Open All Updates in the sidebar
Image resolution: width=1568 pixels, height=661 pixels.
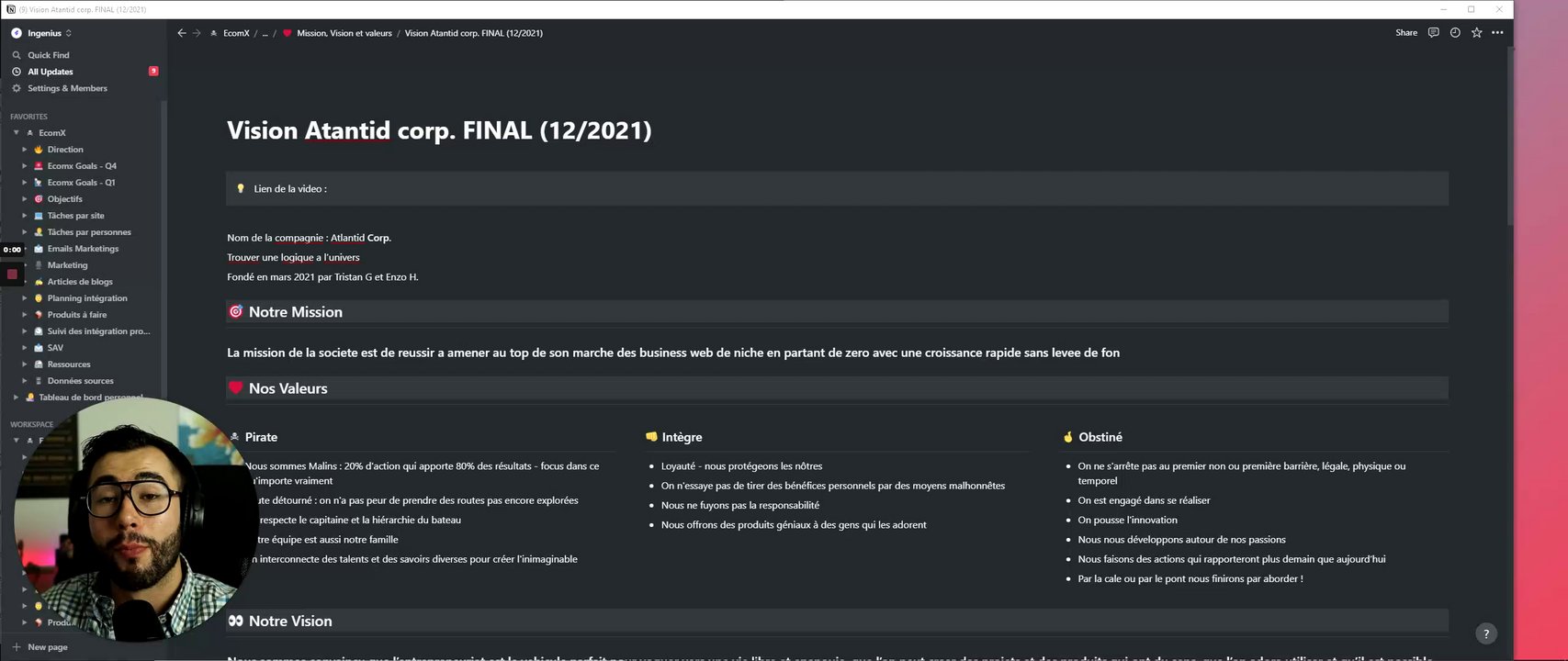[x=51, y=72]
